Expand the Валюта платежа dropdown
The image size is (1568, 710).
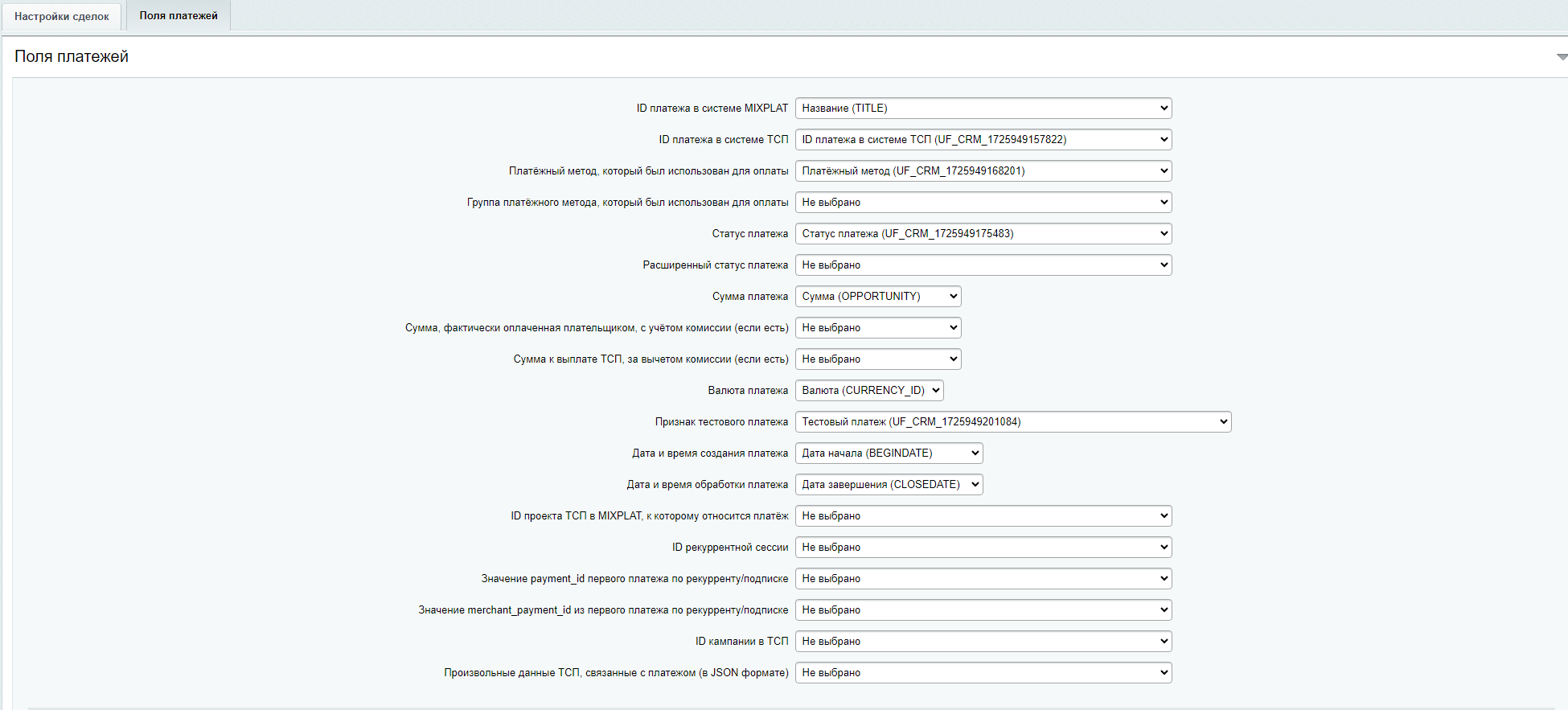868,391
